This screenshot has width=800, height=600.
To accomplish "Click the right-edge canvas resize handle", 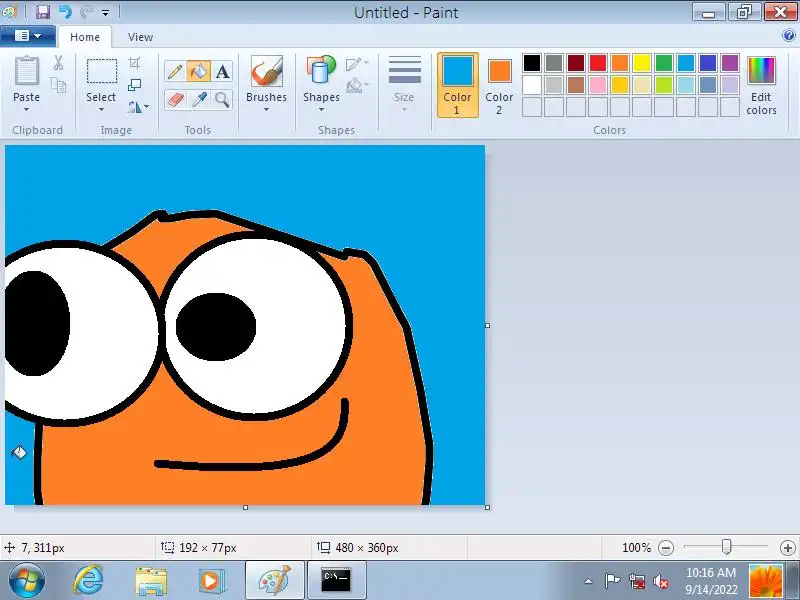I will (487, 325).
